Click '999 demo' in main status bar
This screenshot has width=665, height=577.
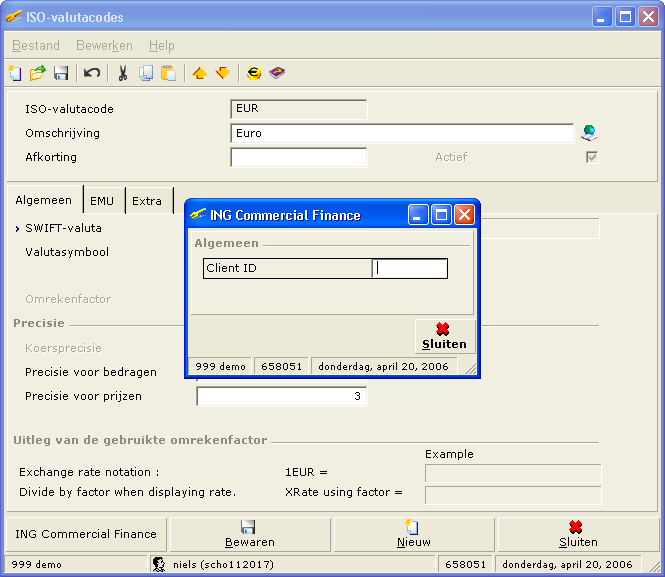tap(36, 565)
